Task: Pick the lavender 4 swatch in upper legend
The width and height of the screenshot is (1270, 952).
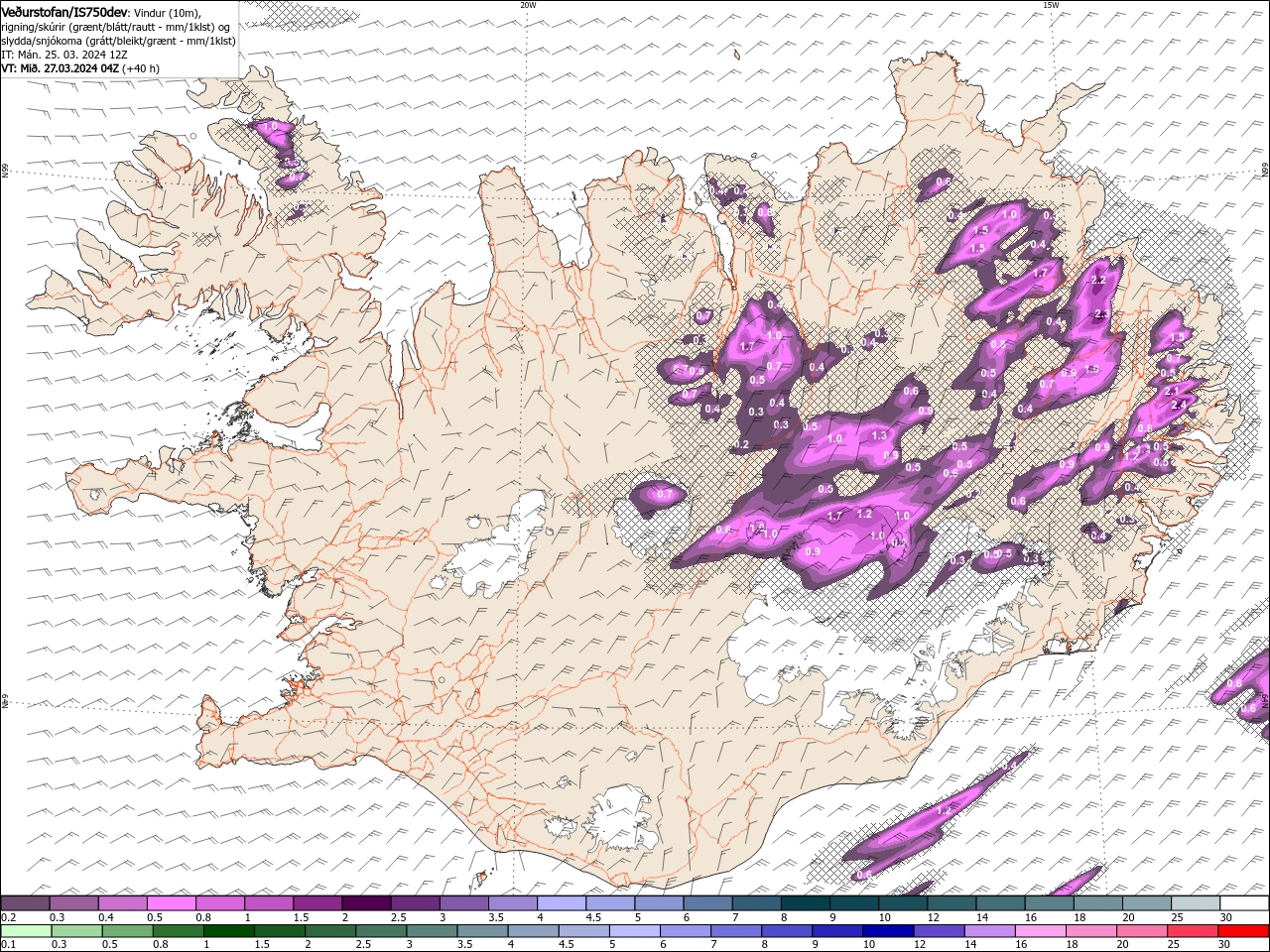Action: tap(561, 903)
